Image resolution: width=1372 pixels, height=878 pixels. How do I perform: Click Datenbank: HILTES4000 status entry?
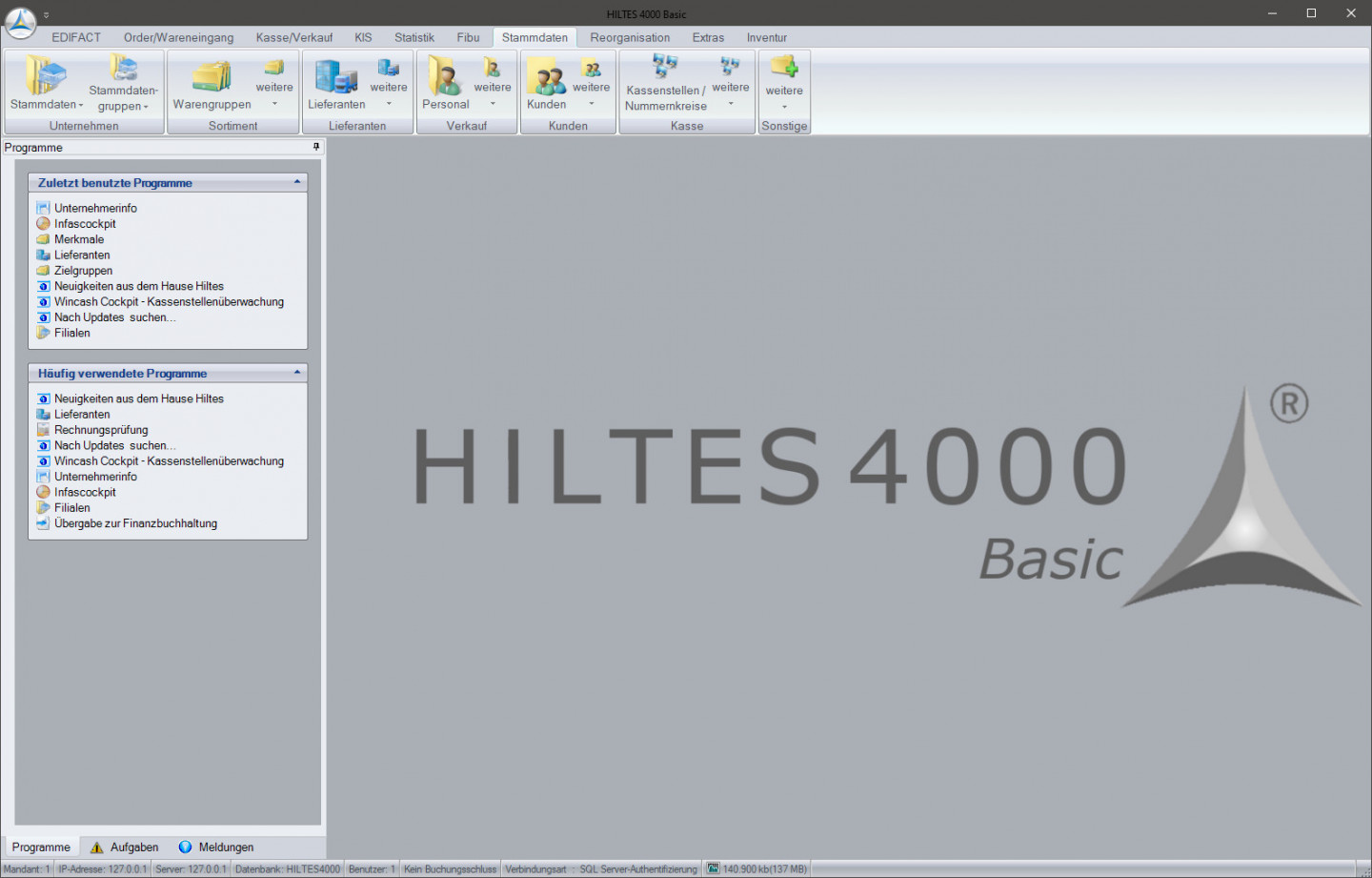pos(288,868)
